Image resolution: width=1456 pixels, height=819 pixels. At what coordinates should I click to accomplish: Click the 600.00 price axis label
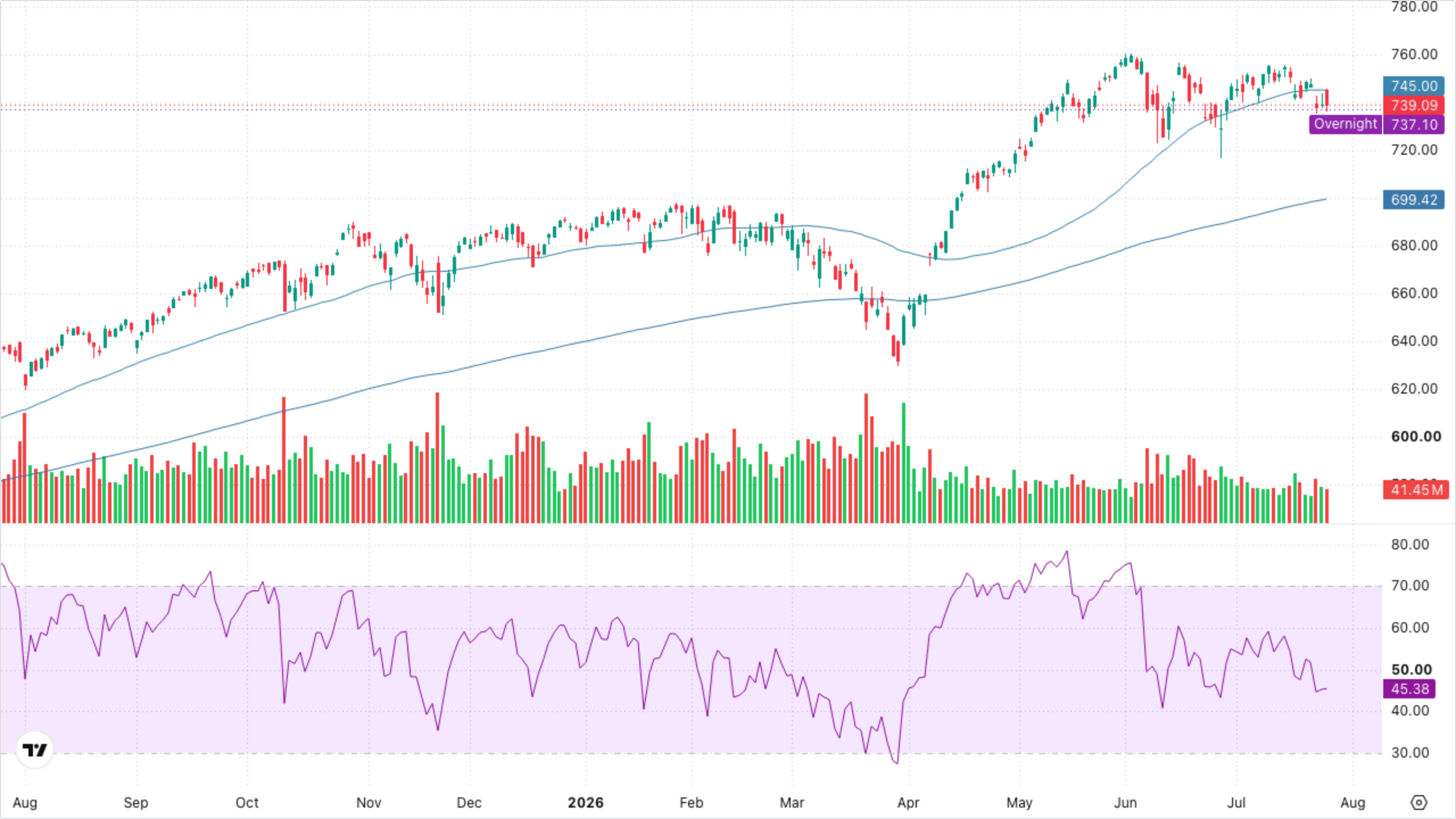point(1416,436)
